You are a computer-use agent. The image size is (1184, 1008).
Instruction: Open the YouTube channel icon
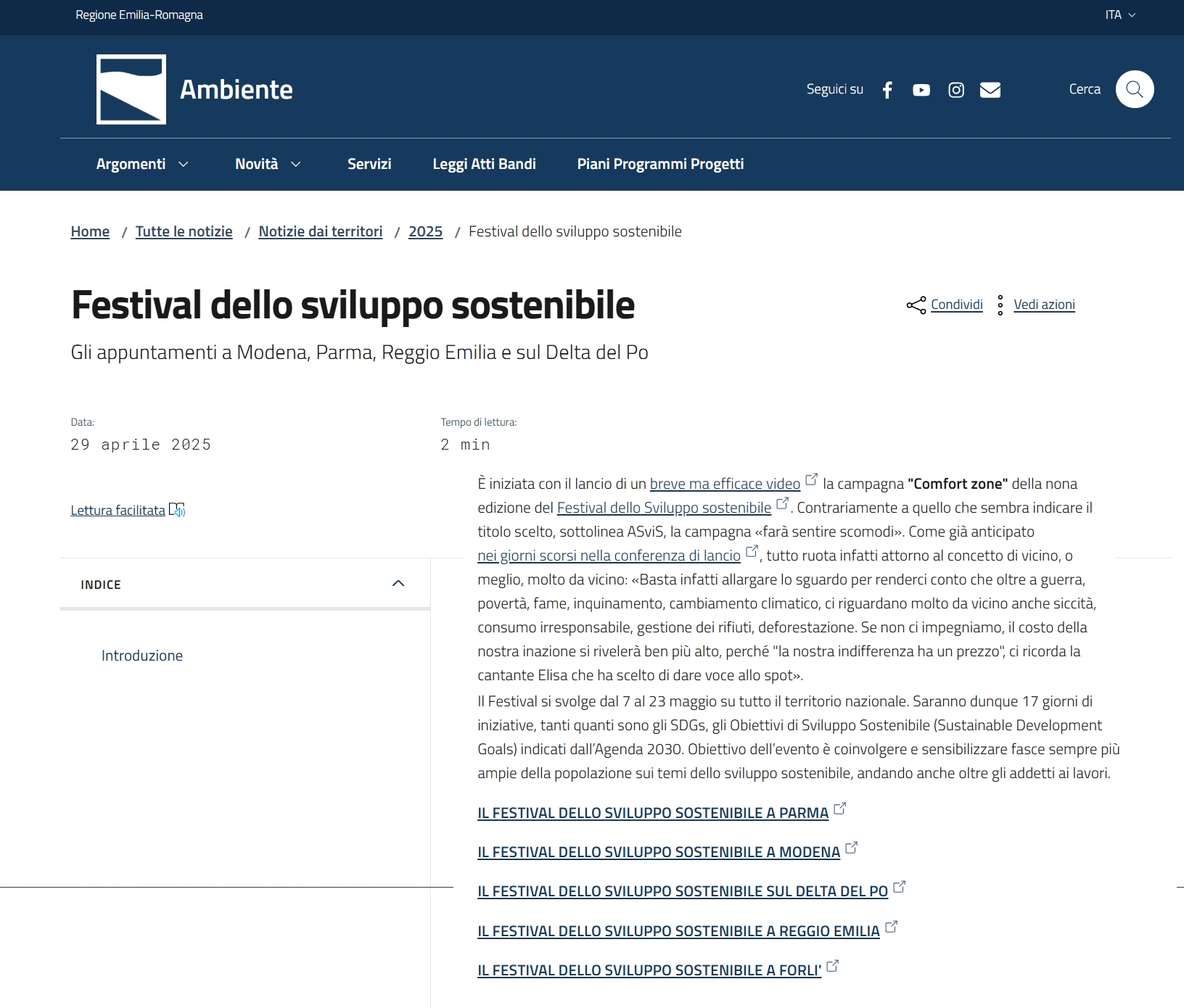pyautogui.click(x=921, y=90)
